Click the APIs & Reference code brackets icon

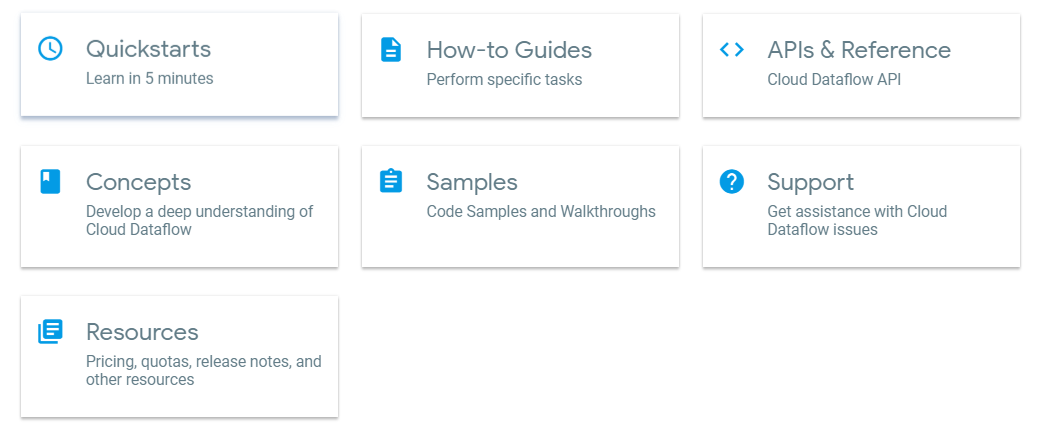click(x=732, y=49)
